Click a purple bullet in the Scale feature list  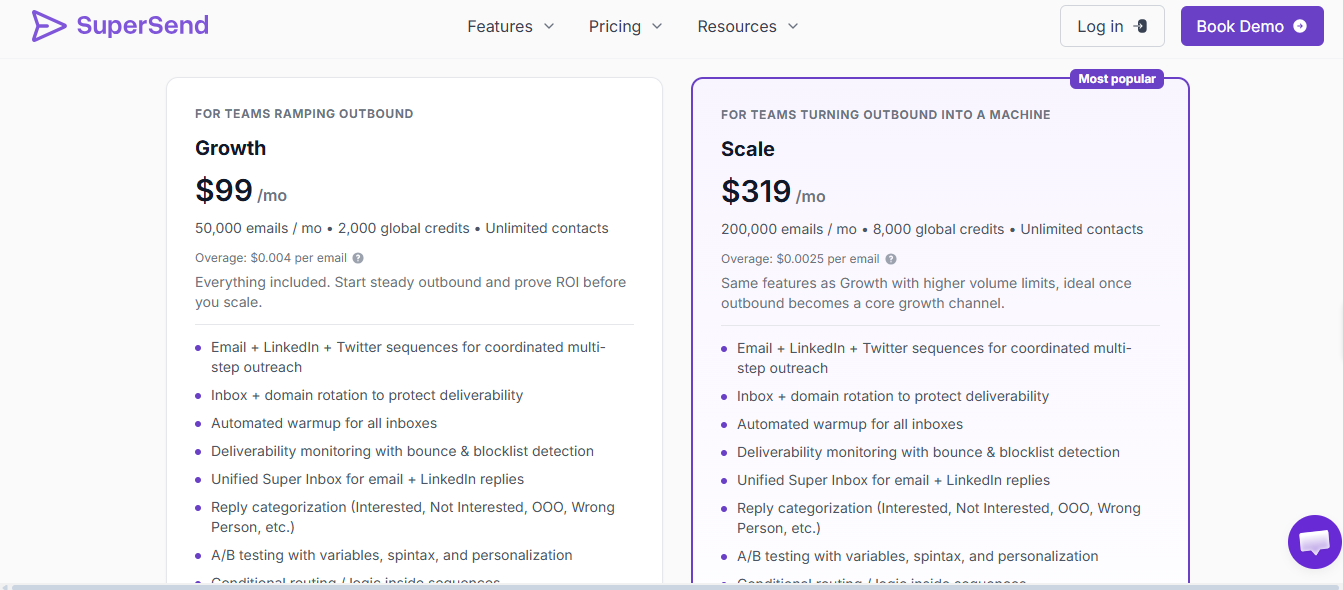click(x=725, y=348)
